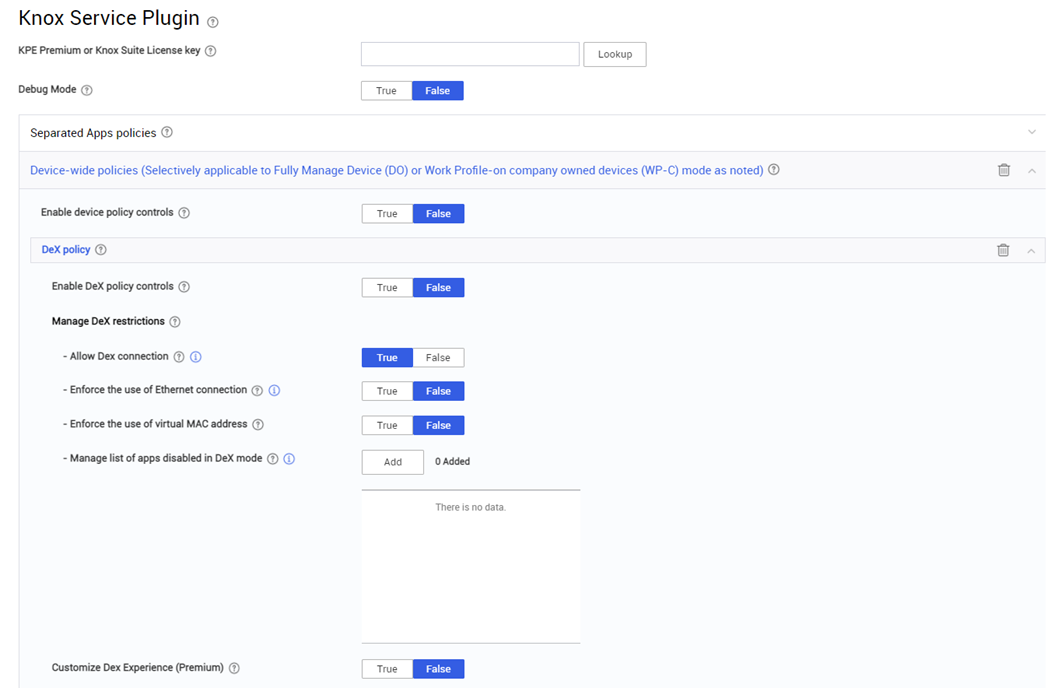The height and width of the screenshot is (688, 1055).
Task: Show help for Customize Dex Experience (Premium)
Action: point(234,668)
